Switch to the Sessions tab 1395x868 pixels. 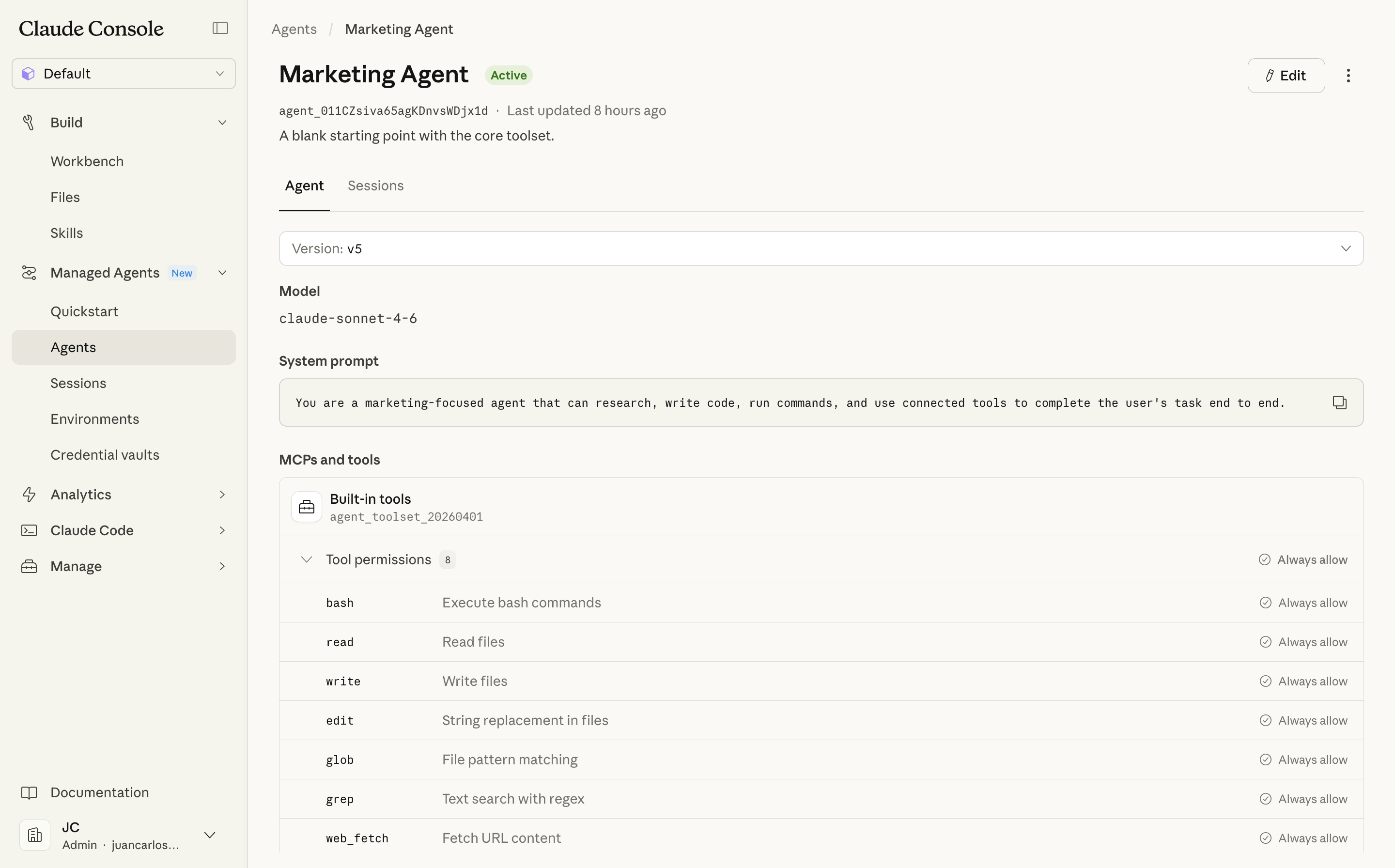[x=375, y=186]
